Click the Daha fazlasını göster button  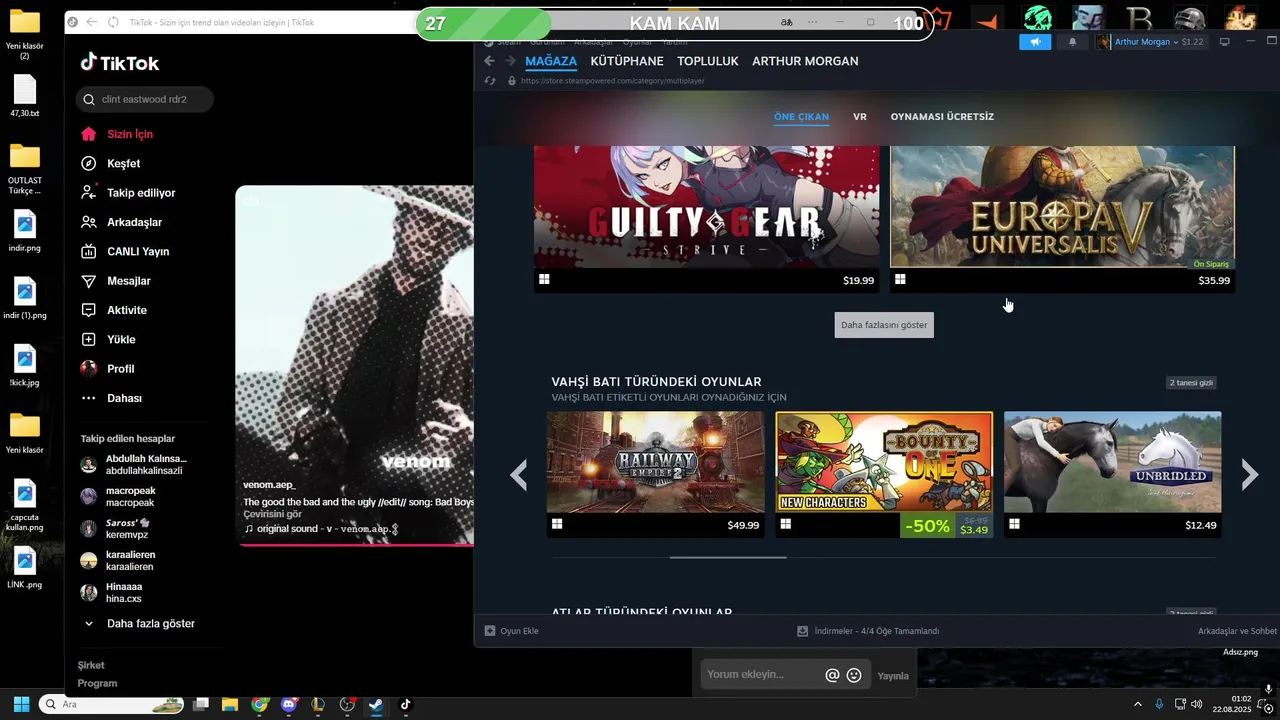pyautogui.click(x=884, y=325)
